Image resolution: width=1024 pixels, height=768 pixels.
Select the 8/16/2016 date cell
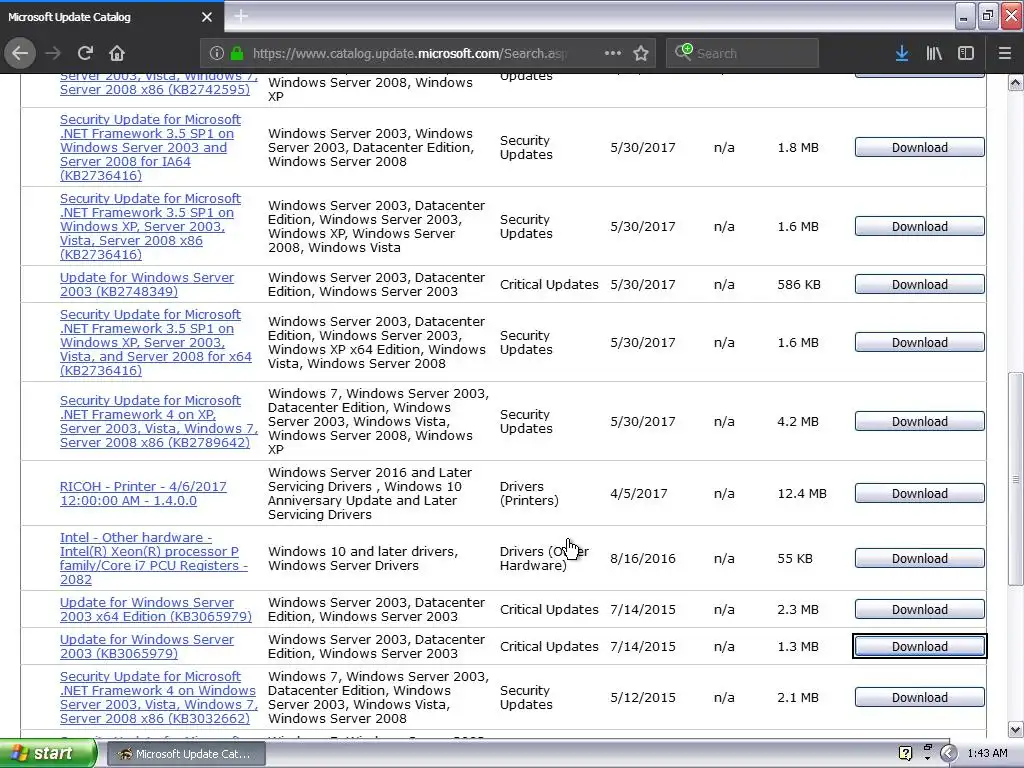click(x=643, y=558)
